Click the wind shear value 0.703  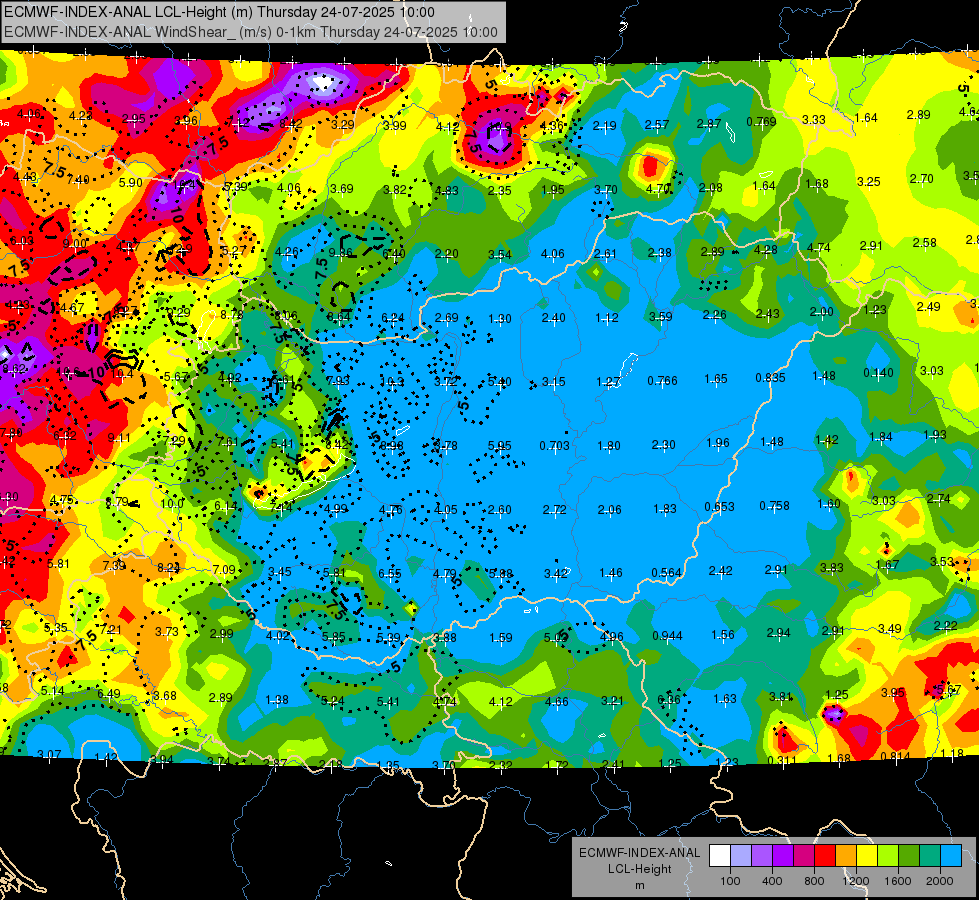click(554, 445)
